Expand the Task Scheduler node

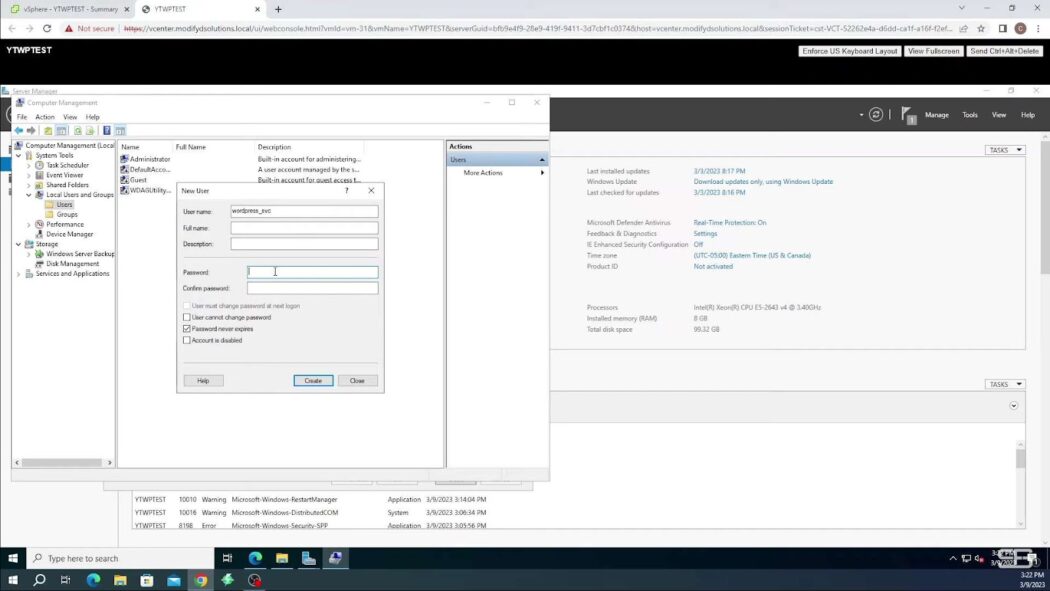(29, 165)
